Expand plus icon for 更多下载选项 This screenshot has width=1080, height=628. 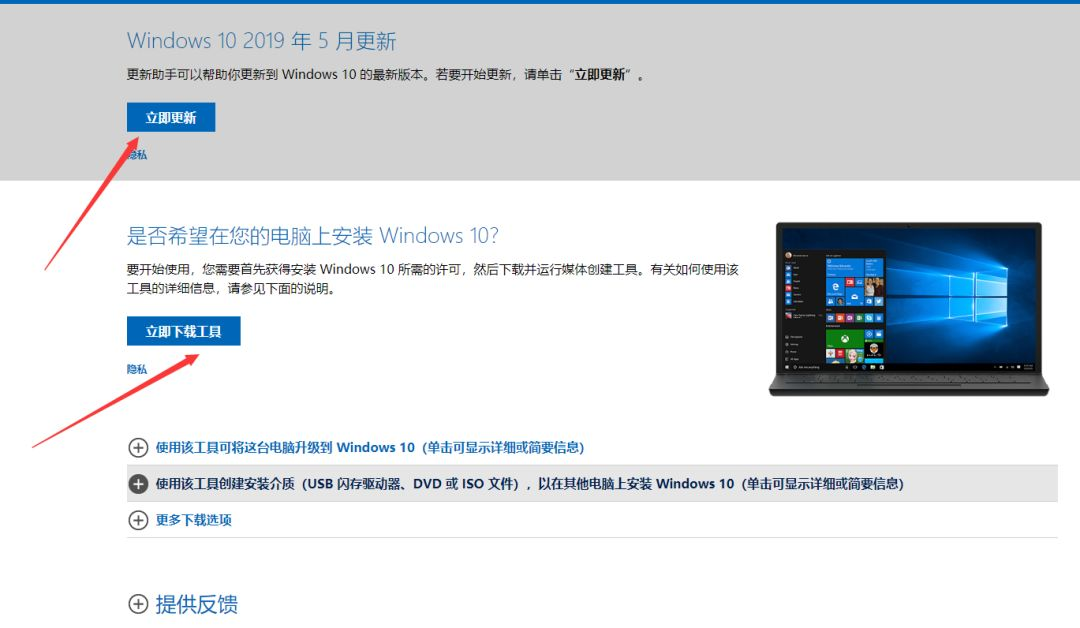click(138, 520)
